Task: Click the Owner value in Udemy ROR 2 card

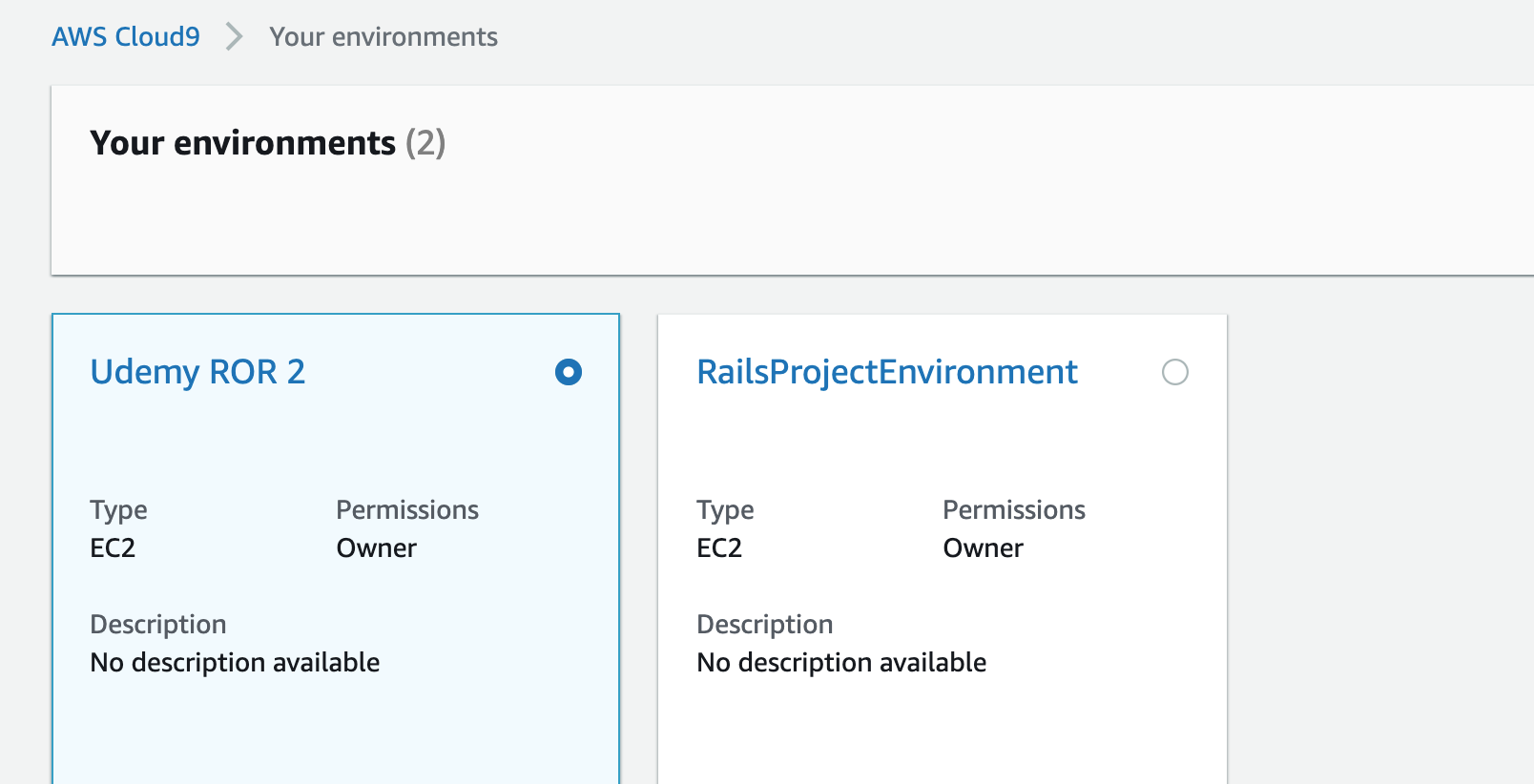Action: (377, 548)
